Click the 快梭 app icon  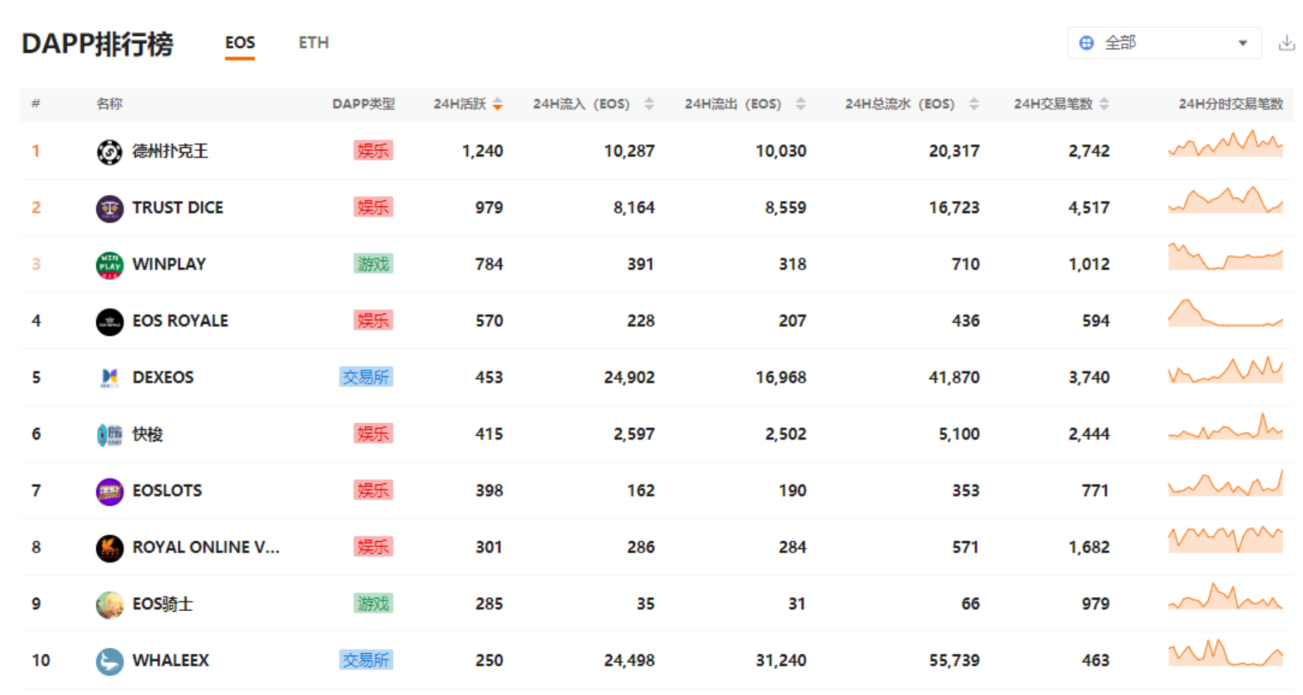click(x=109, y=435)
